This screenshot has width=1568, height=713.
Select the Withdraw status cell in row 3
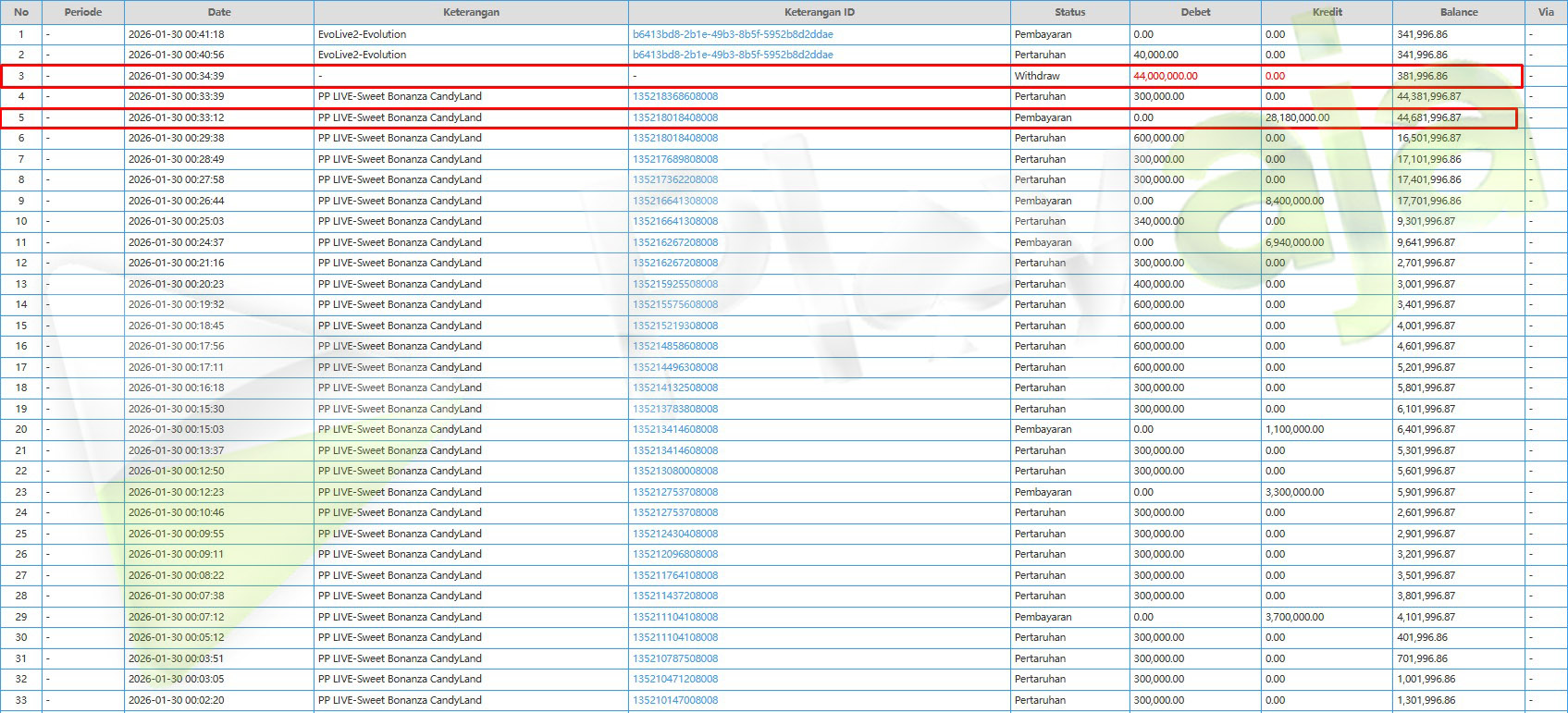[1037, 76]
